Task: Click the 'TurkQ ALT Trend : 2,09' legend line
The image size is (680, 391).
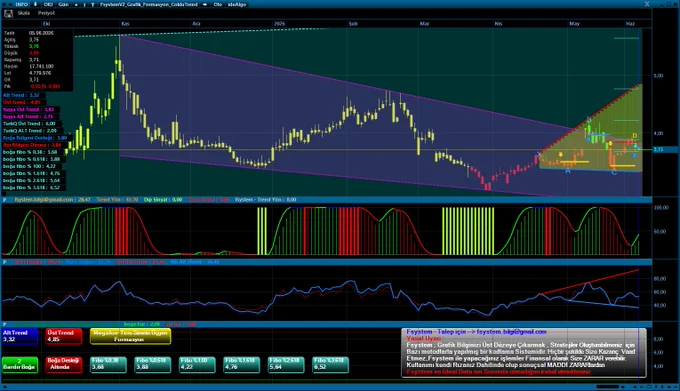Action: [x=30, y=130]
